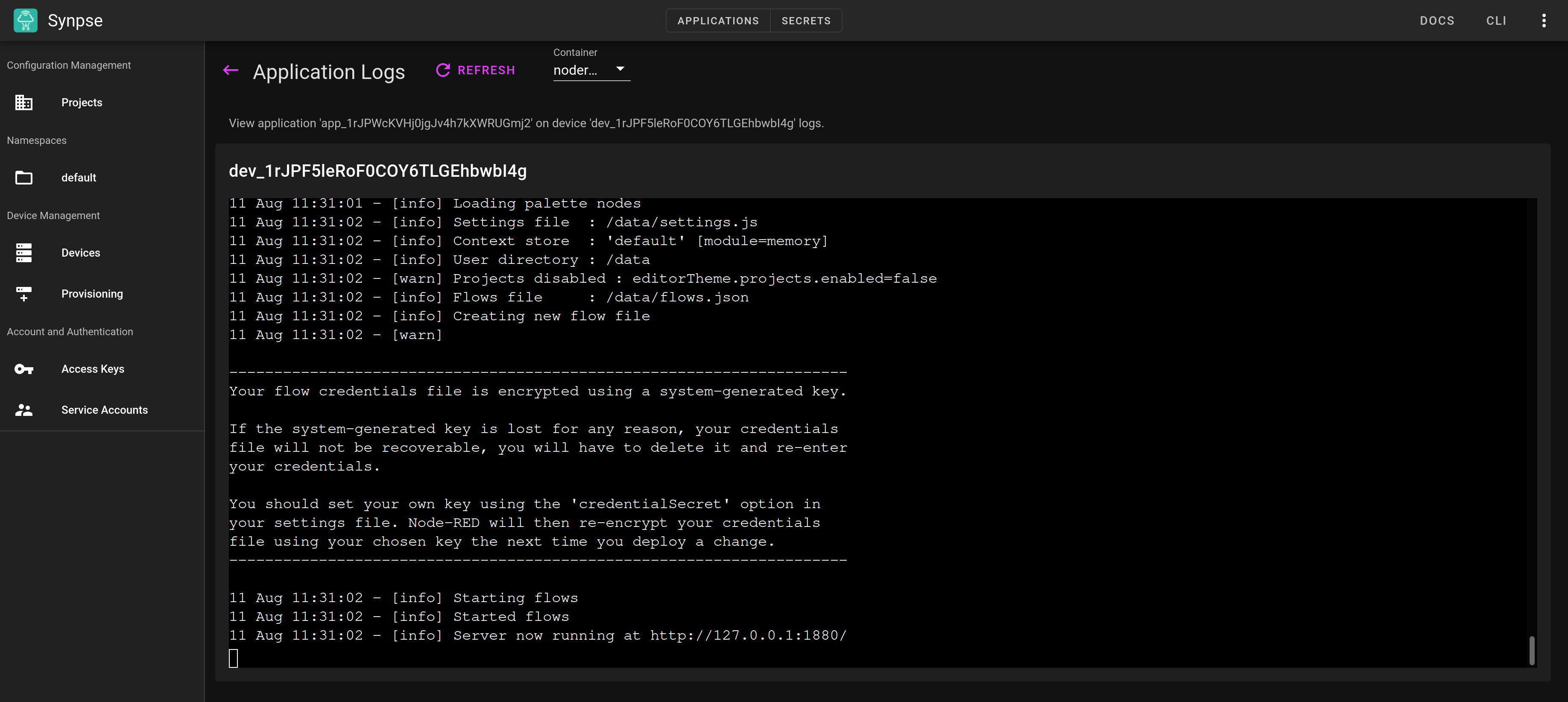Switch to the Secrets tab

coord(805,20)
